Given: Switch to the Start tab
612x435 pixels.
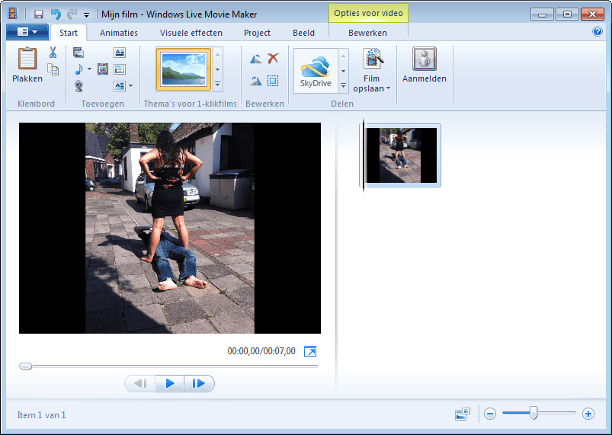Looking at the screenshot, I should 68,33.
